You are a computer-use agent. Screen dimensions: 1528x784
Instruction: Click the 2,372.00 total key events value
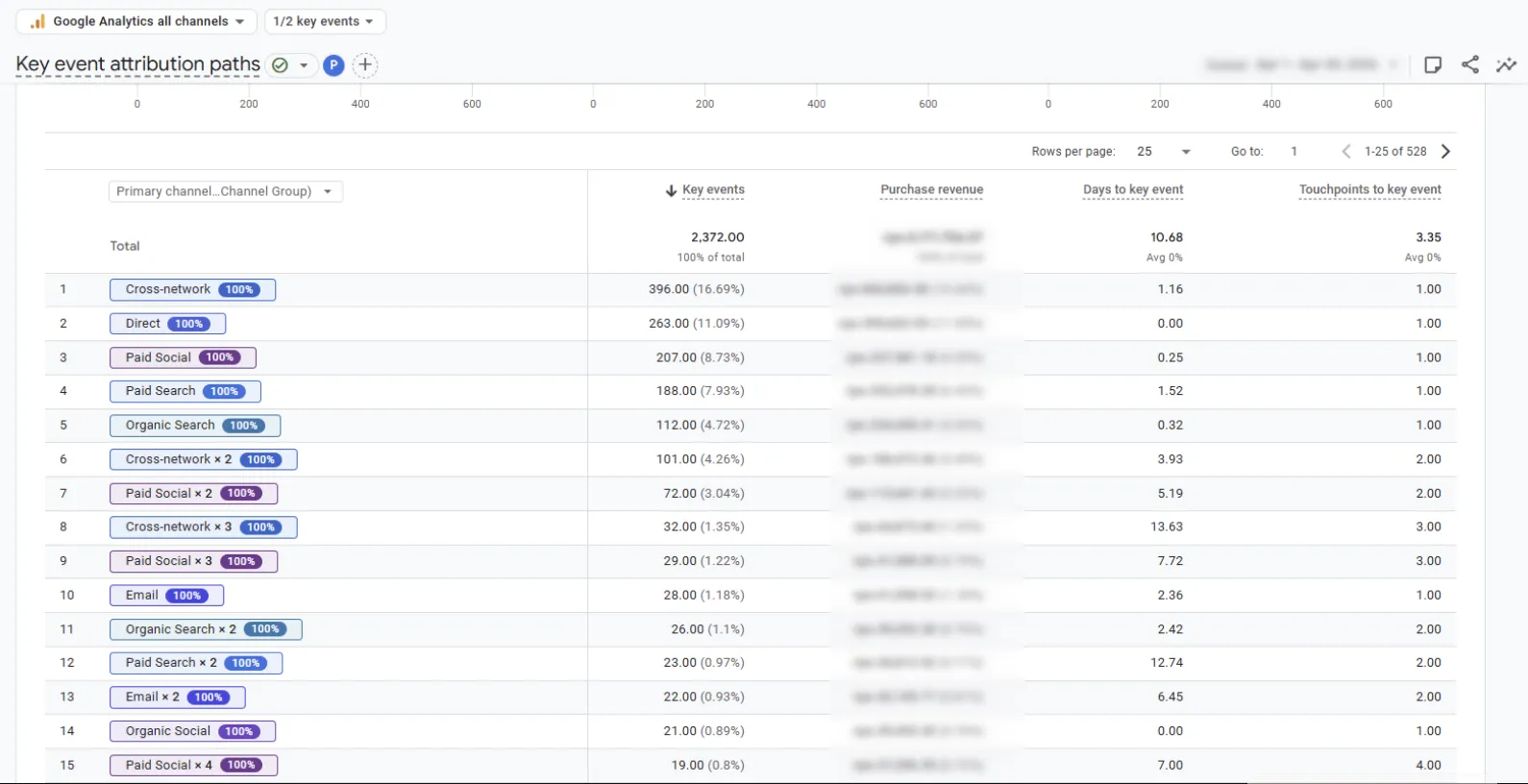[717, 237]
